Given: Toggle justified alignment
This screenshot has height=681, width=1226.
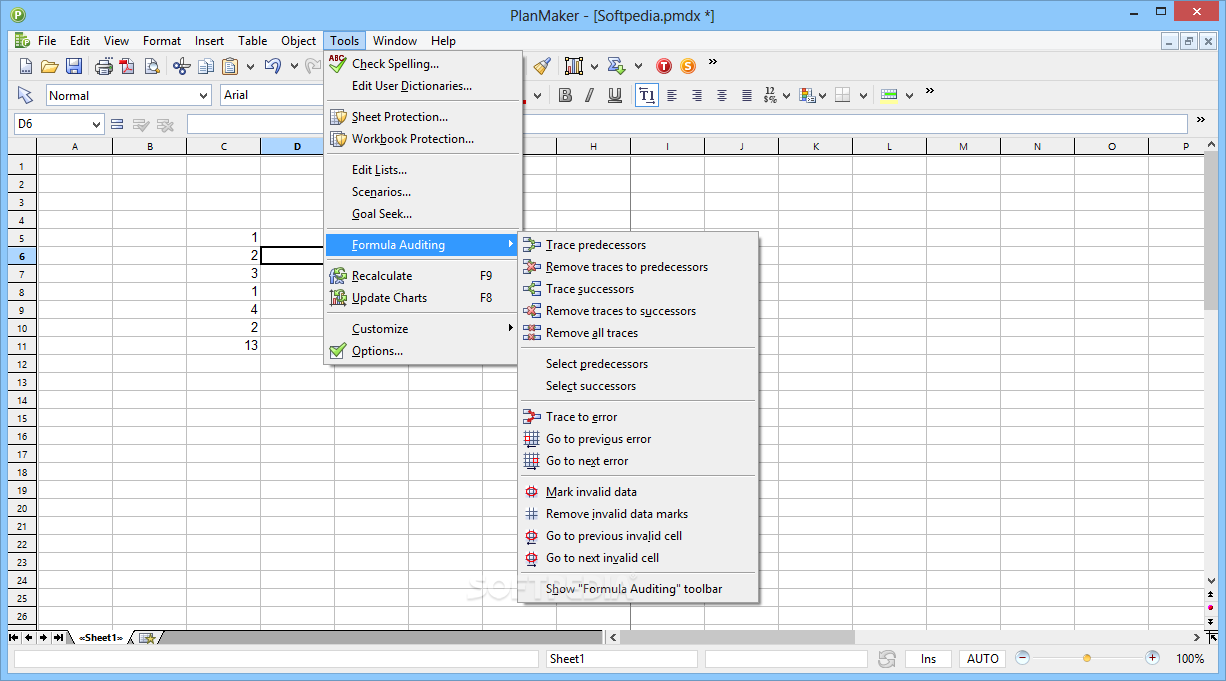Looking at the screenshot, I should (x=747, y=95).
